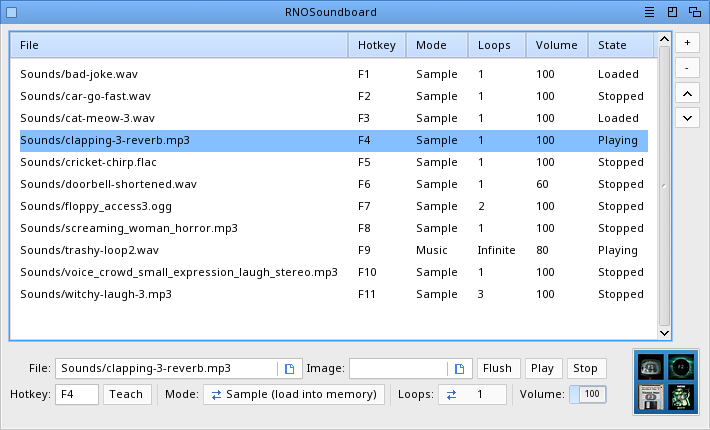Click the State column header

[x=620, y=45]
